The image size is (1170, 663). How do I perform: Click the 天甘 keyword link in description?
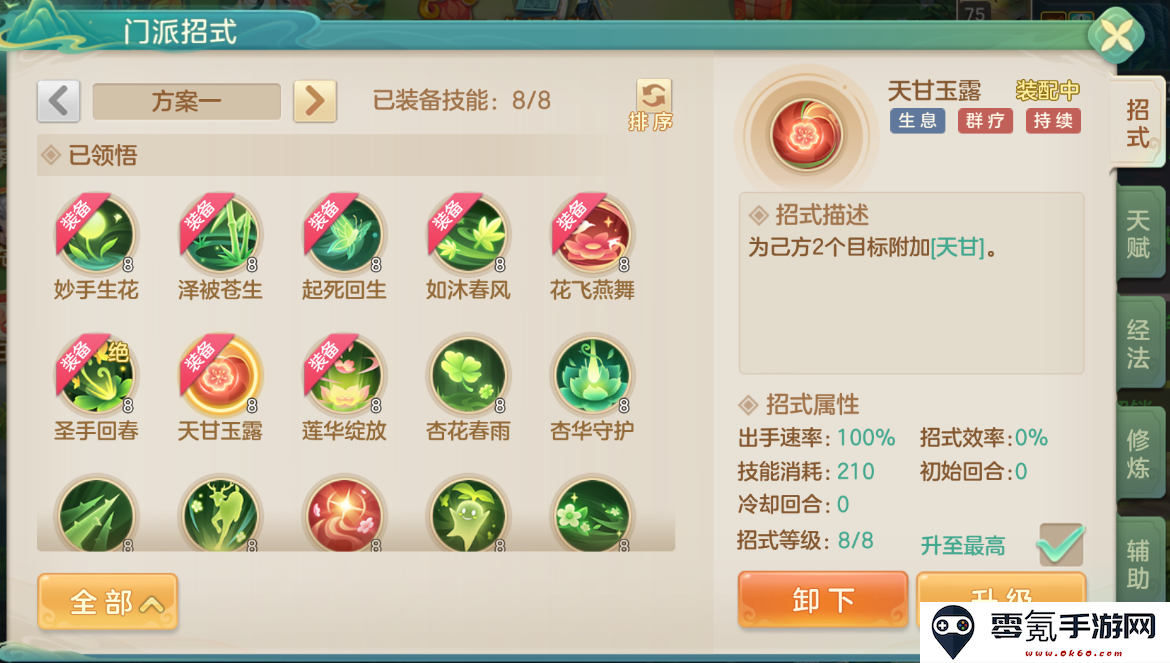pyautogui.click(x=958, y=247)
